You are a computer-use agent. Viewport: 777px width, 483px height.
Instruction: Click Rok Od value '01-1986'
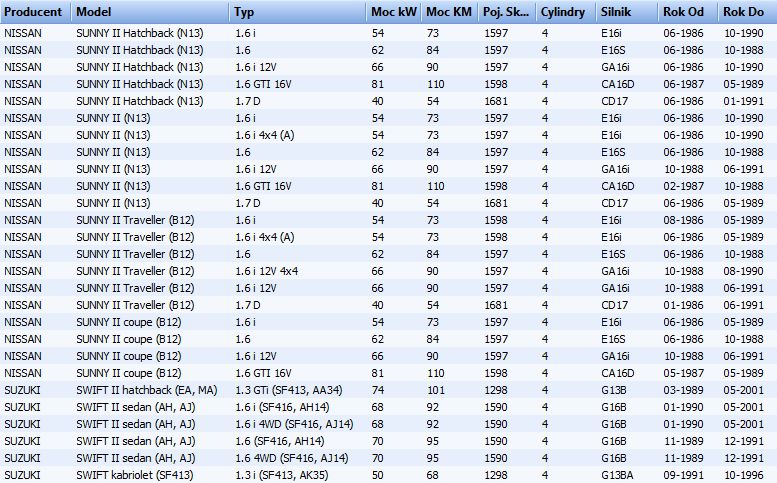pyautogui.click(x=683, y=305)
